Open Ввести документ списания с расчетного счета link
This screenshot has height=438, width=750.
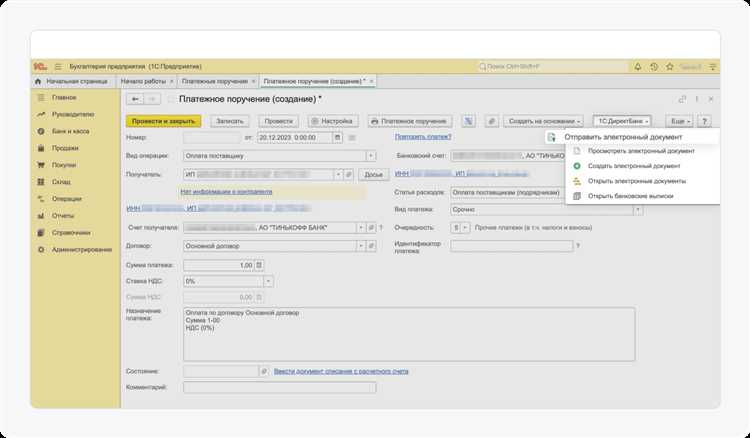click(x=341, y=371)
